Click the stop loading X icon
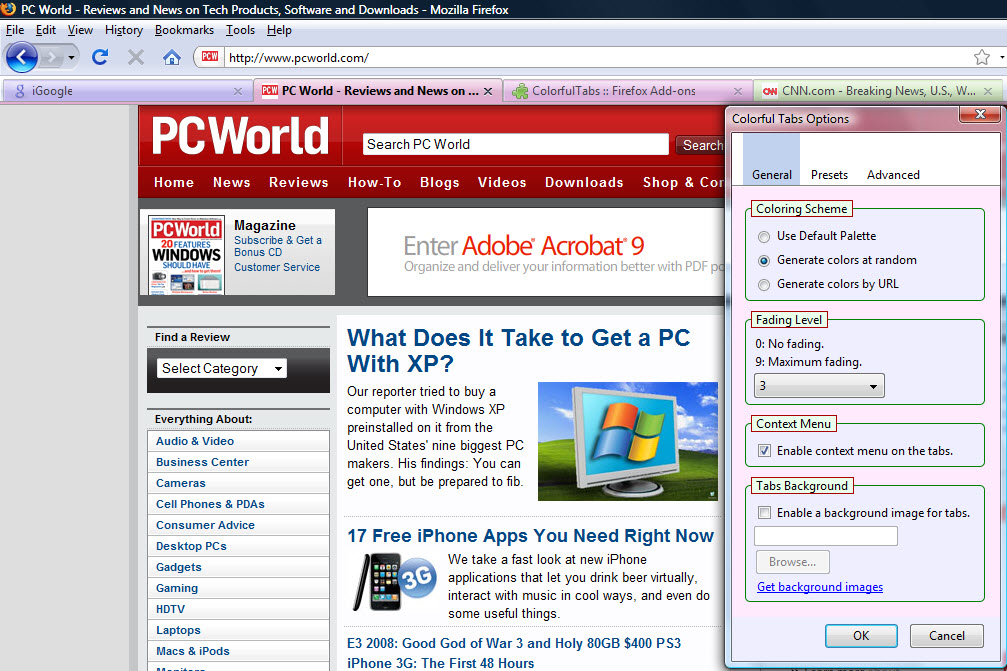This screenshot has height=671, width=1007. coord(136,57)
